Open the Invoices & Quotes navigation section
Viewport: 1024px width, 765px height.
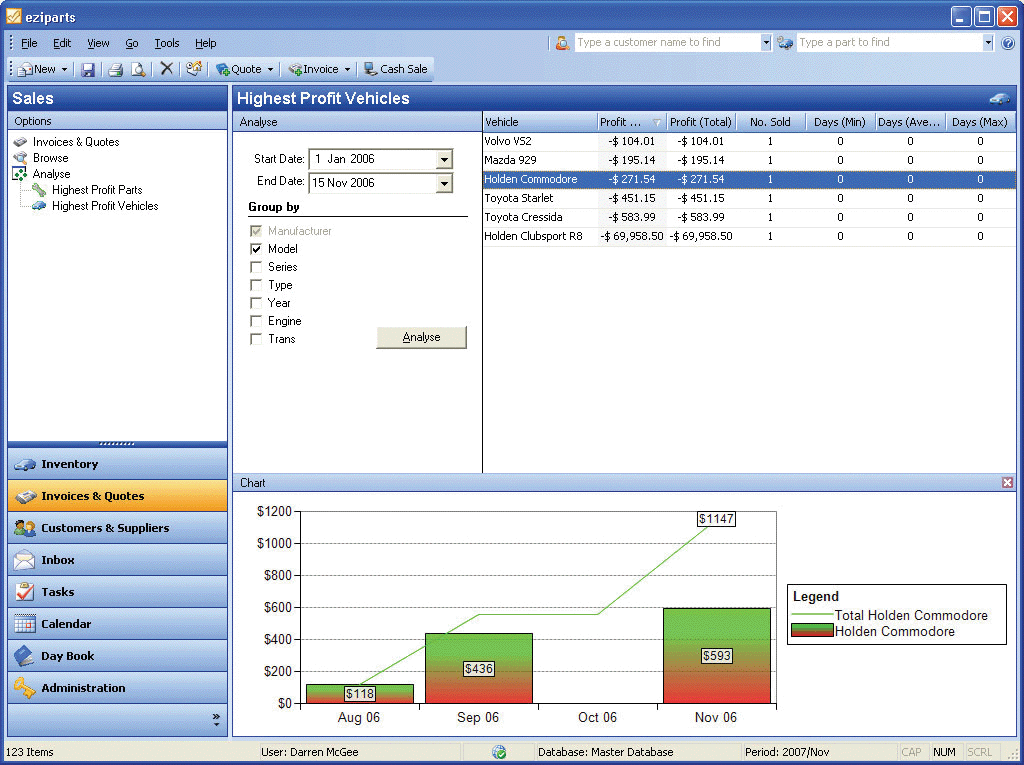coord(118,496)
